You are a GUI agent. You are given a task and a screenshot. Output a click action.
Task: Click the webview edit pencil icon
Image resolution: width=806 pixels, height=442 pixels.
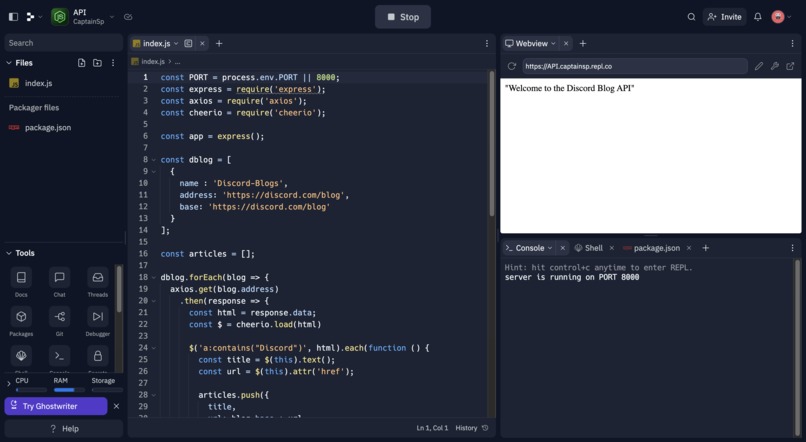(759, 66)
